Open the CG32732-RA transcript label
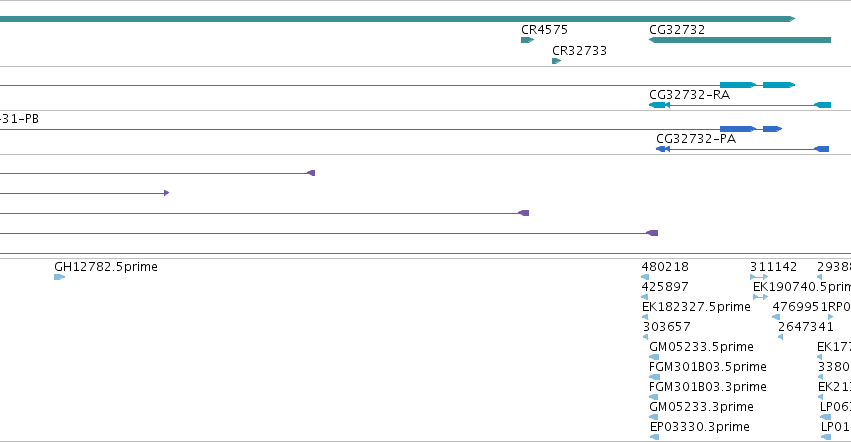The image size is (851, 442). click(x=689, y=95)
